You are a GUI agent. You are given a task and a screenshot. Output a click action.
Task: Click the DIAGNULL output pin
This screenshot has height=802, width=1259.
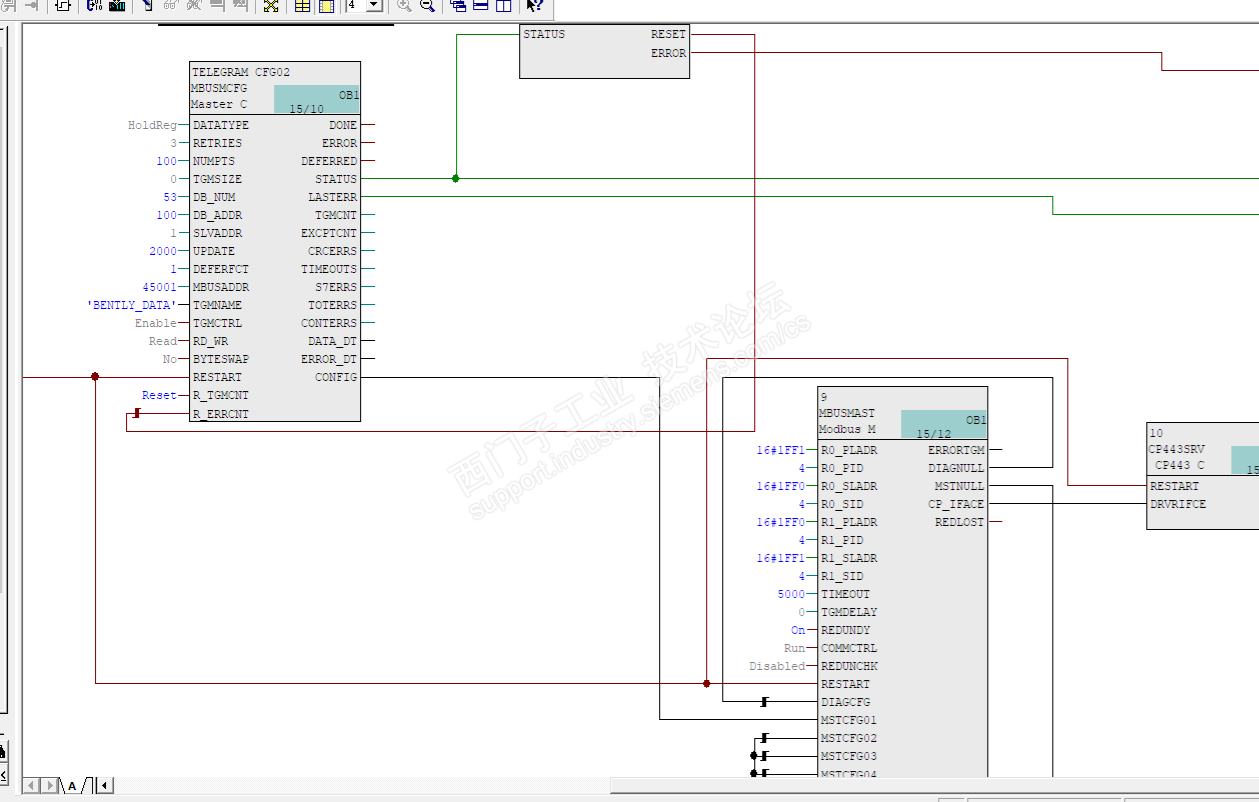956,468
